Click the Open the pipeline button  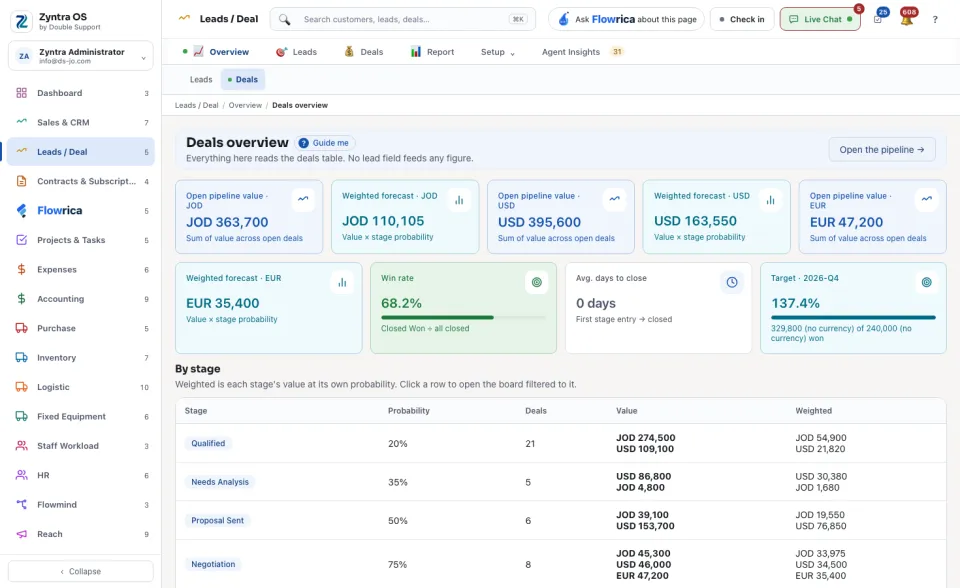pyautogui.click(x=882, y=149)
